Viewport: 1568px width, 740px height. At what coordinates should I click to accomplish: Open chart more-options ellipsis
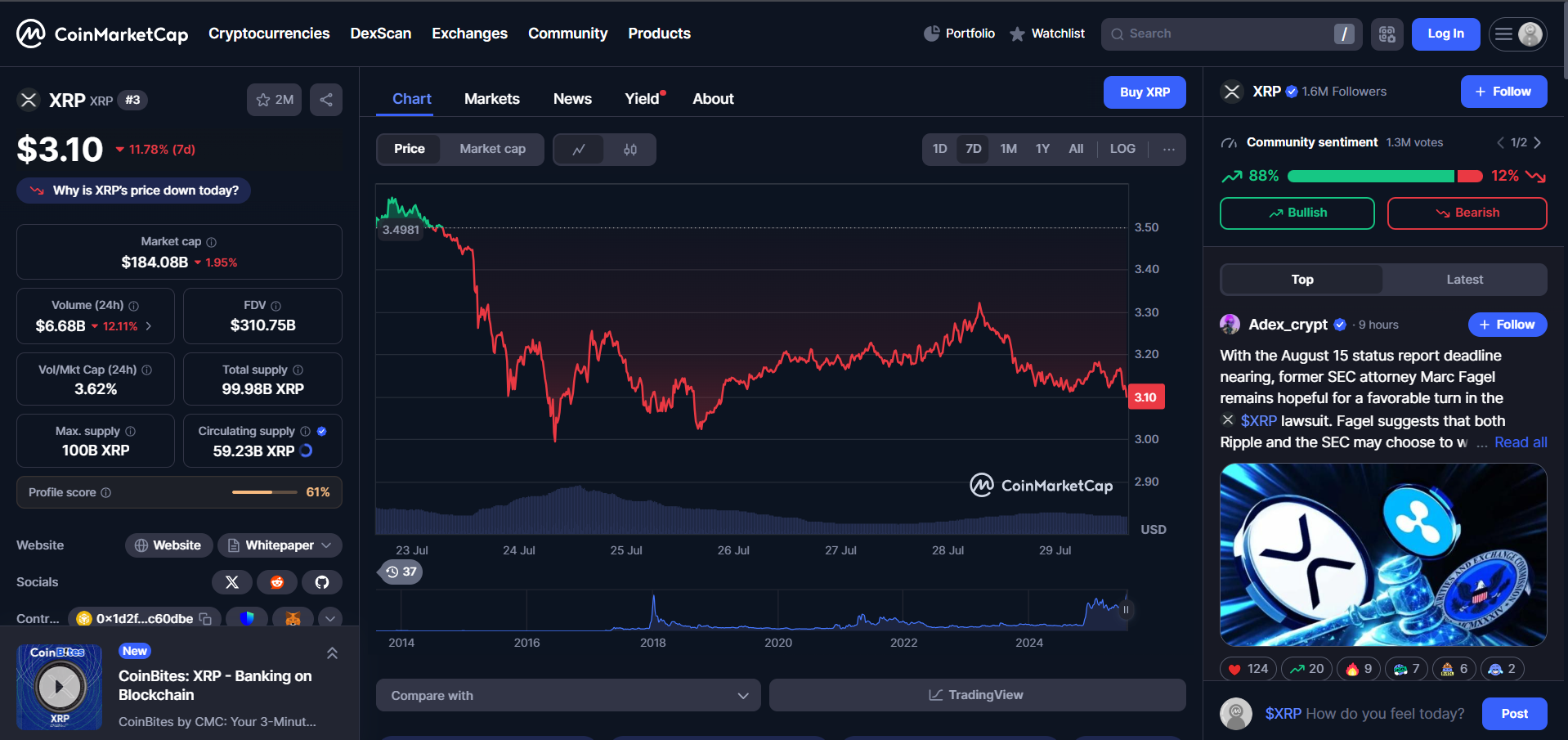(x=1169, y=149)
